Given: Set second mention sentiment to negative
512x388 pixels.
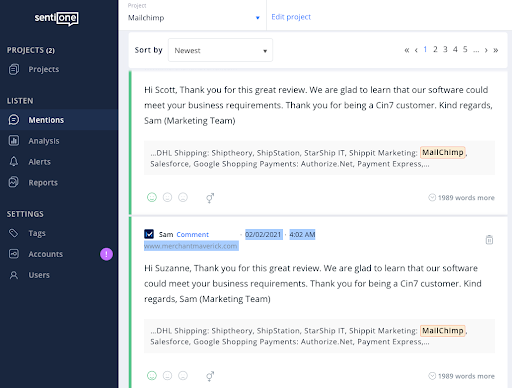Looking at the screenshot, I should pos(183,376).
